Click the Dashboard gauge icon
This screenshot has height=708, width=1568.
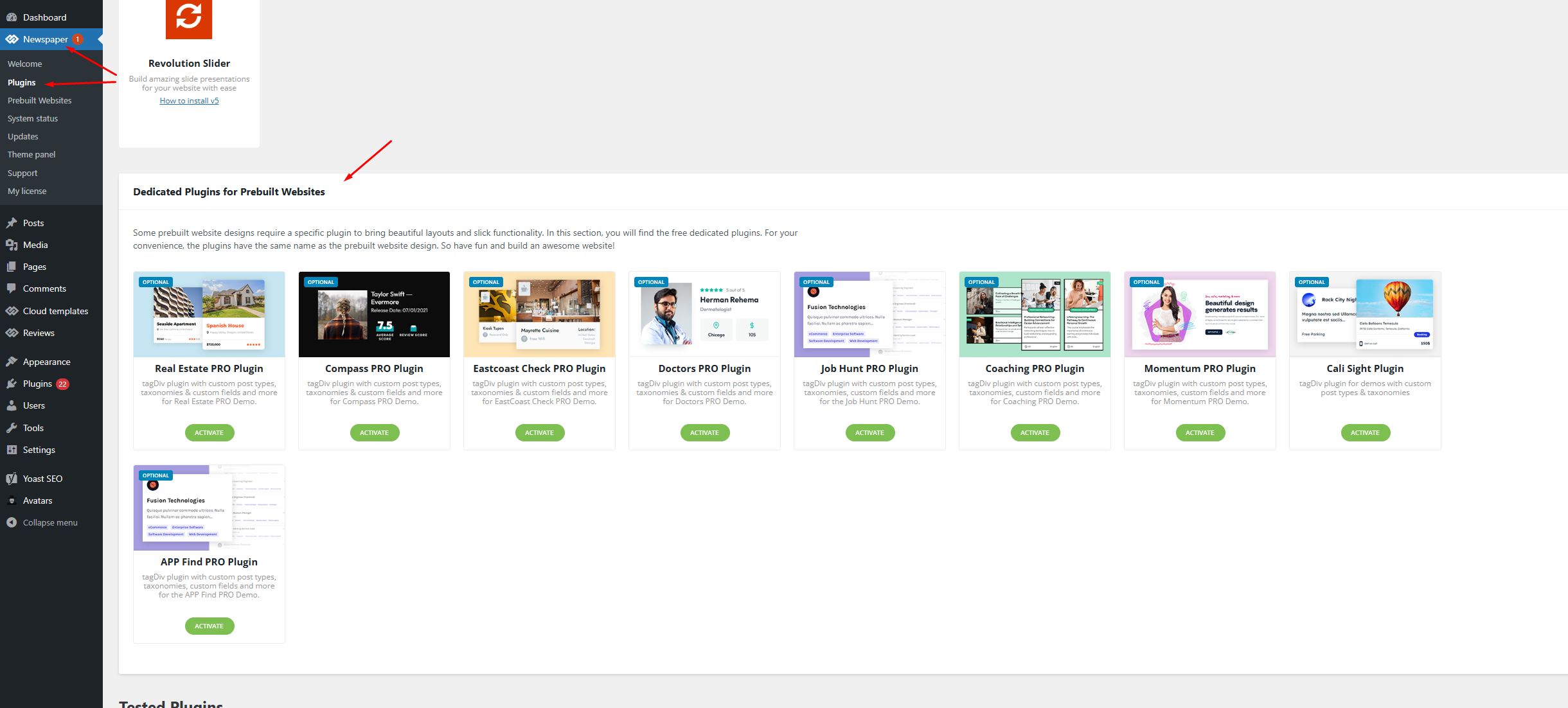[x=12, y=17]
